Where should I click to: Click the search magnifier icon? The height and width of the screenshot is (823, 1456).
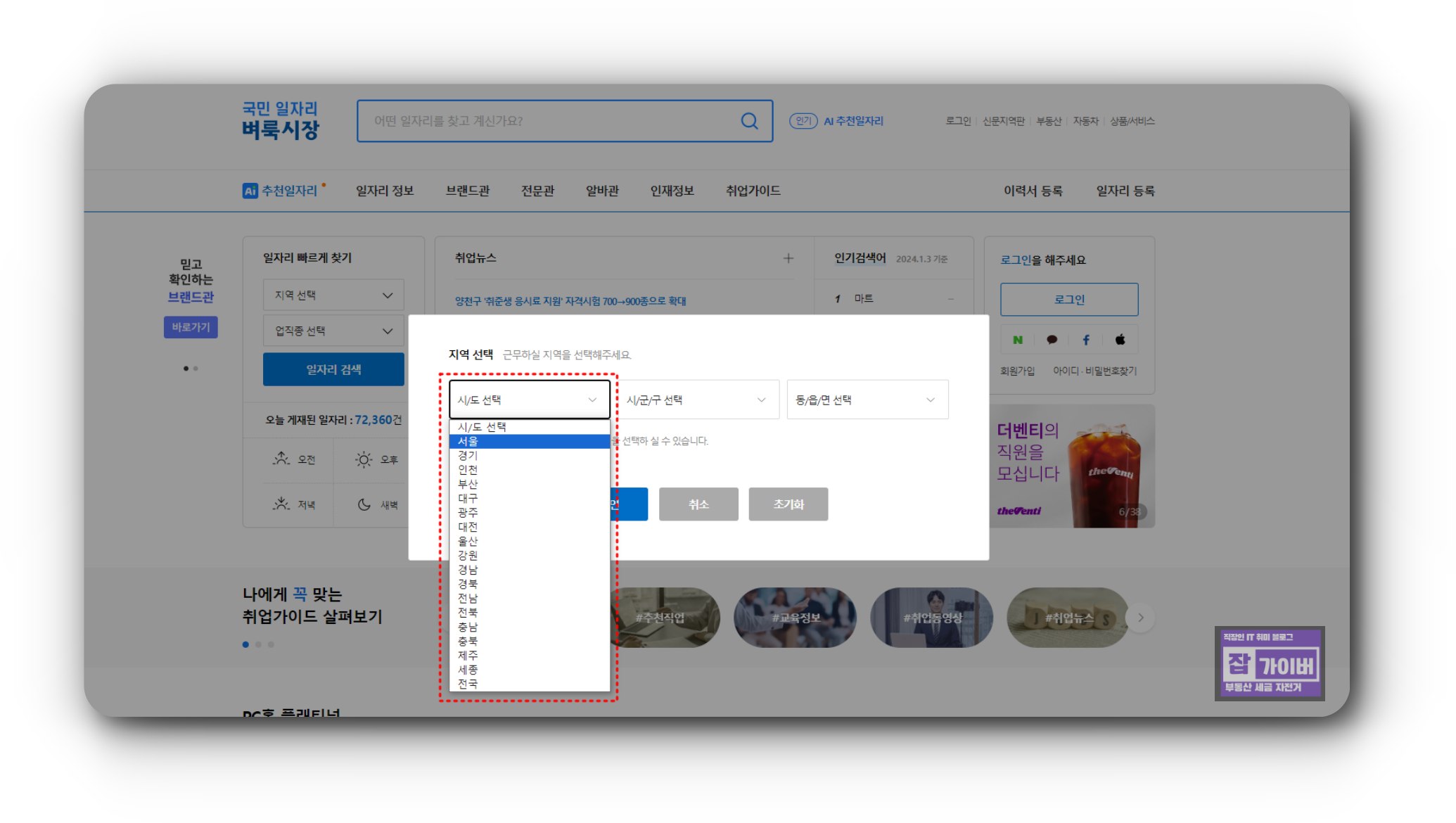[749, 121]
